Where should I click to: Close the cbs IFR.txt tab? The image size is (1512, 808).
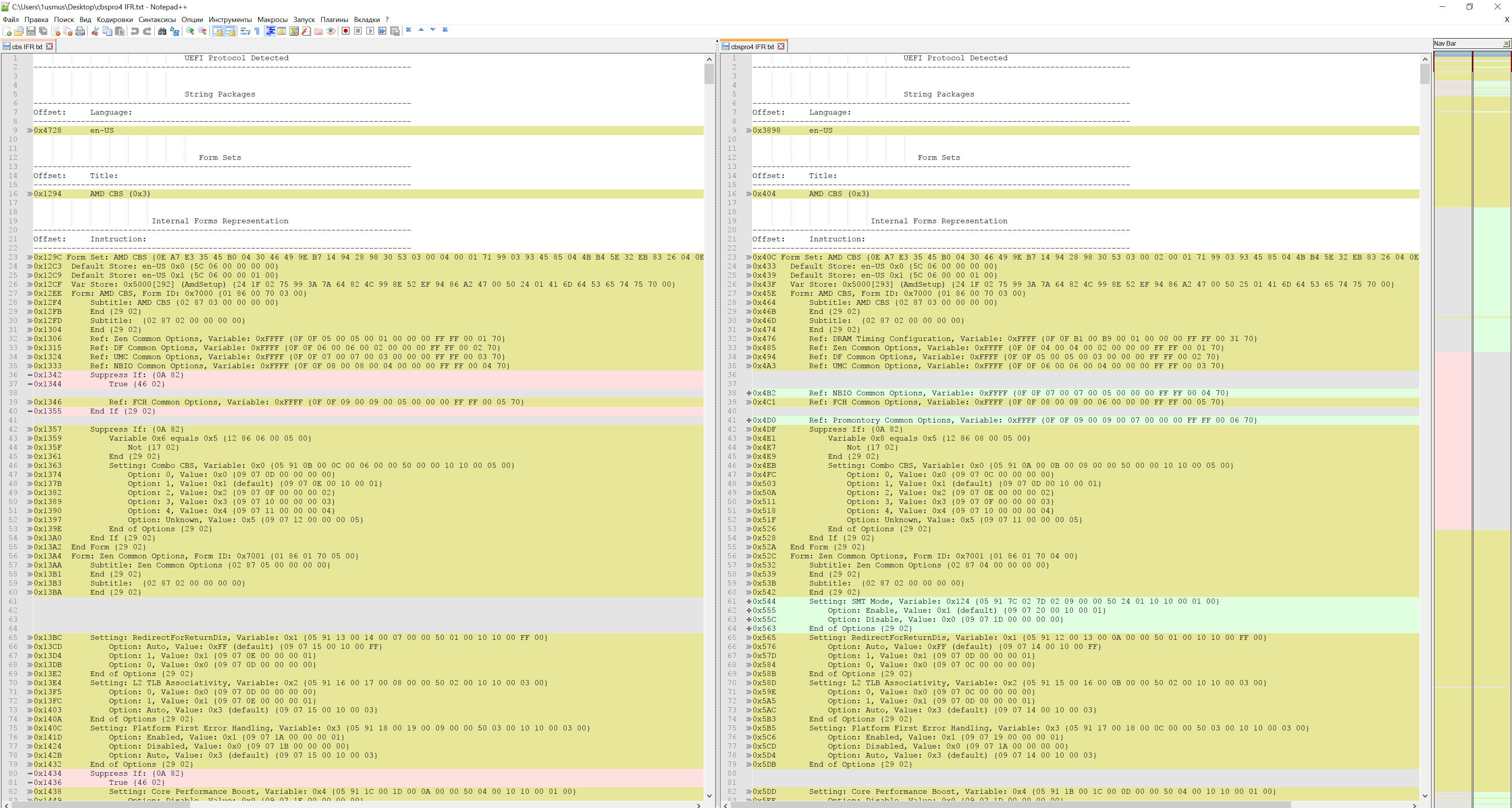tap(49, 46)
